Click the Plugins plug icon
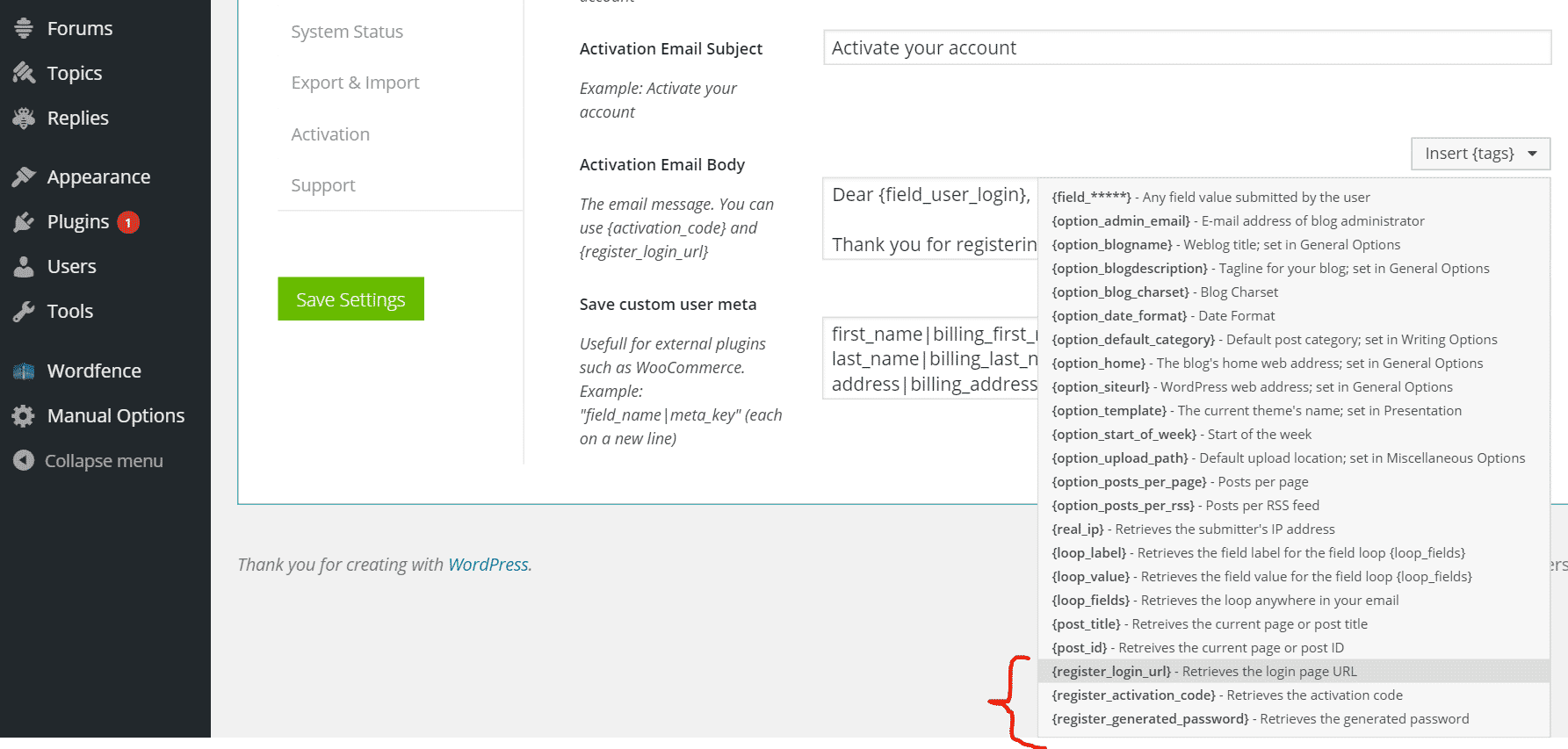Image resolution: width=1568 pixels, height=749 pixels. click(x=24, y=221)
